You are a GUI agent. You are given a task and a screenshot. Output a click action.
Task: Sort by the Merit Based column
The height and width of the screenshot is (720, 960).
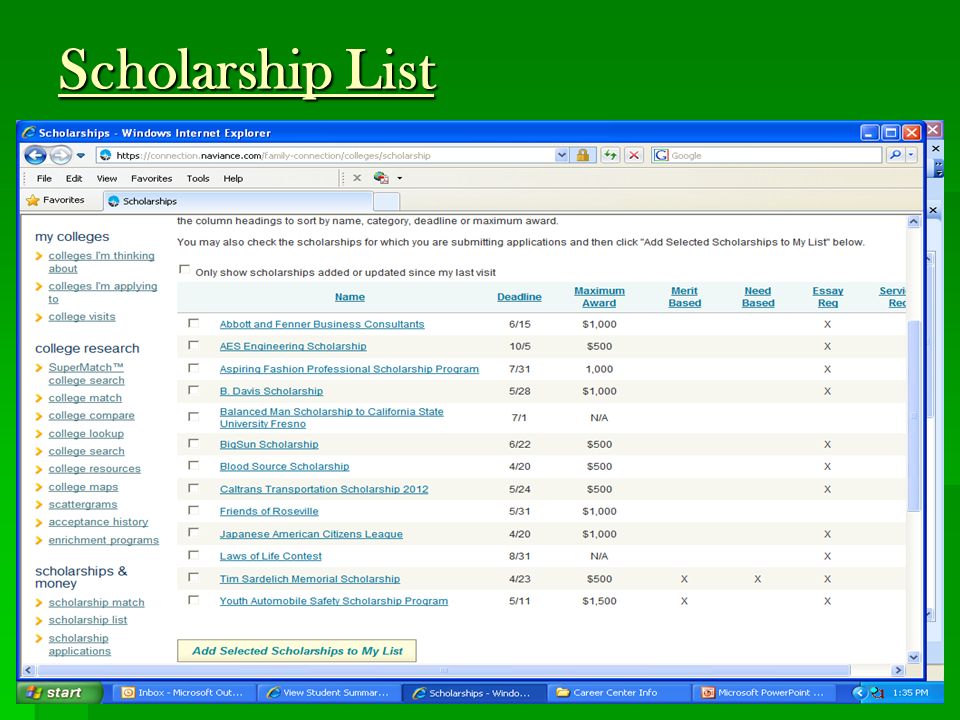(684, 297)
